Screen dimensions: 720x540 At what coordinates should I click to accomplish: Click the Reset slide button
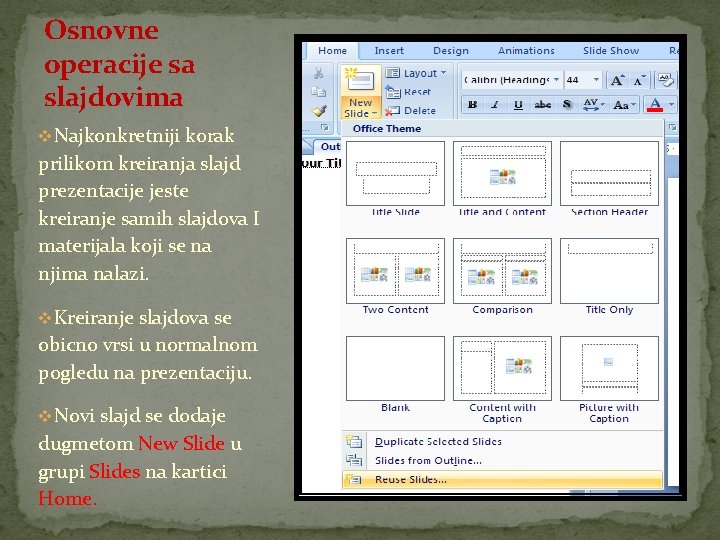coord(408,92)
